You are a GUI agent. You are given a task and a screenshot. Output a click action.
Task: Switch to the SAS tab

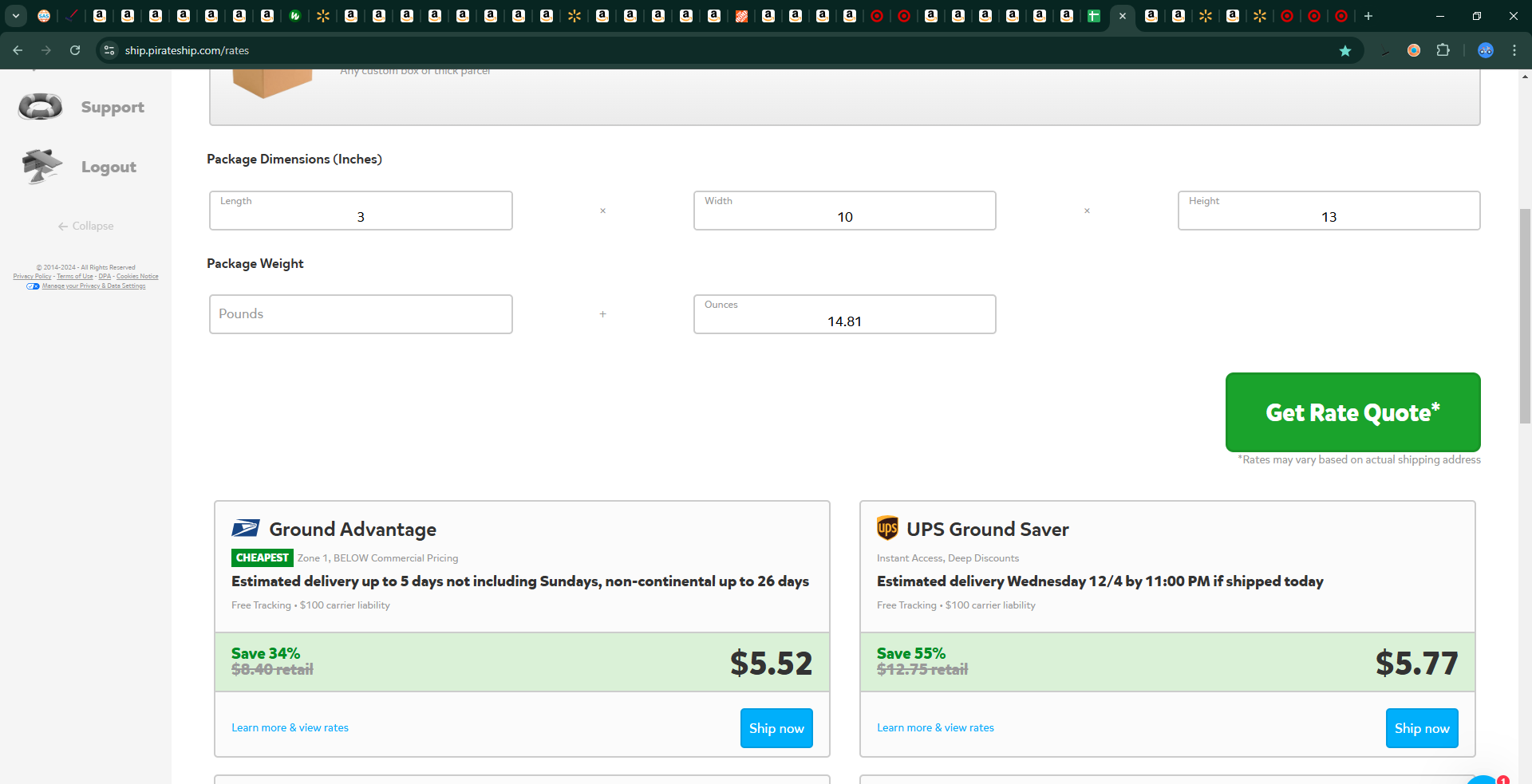coord(44,16)
